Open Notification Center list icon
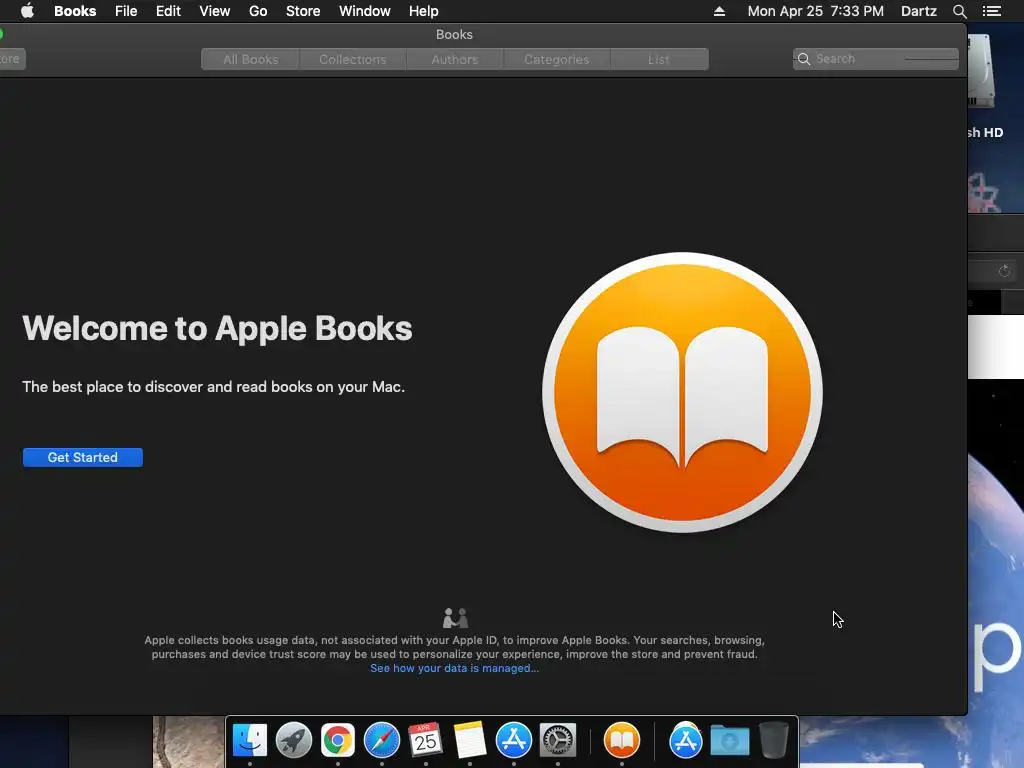 (x=991, y=11)
